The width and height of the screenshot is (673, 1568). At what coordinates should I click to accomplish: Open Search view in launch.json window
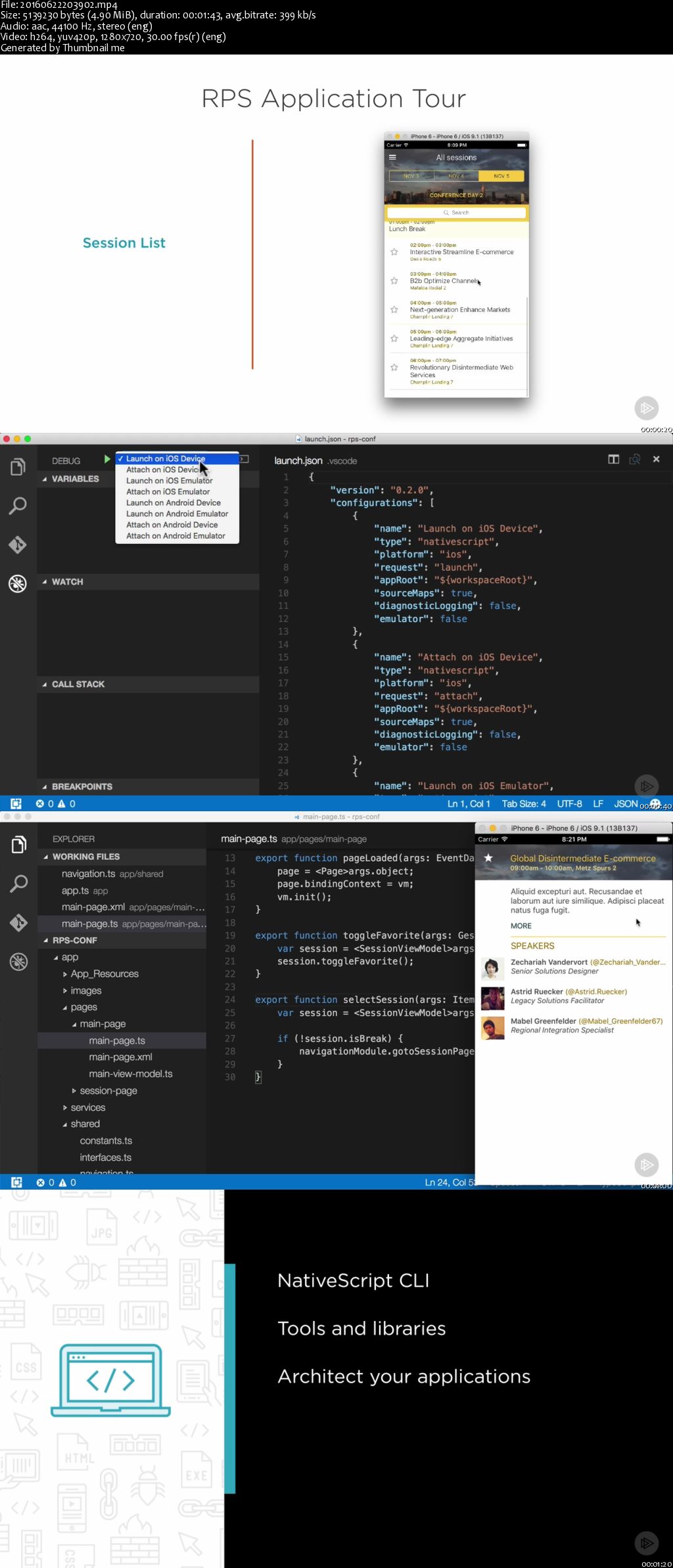coord(18,506)
